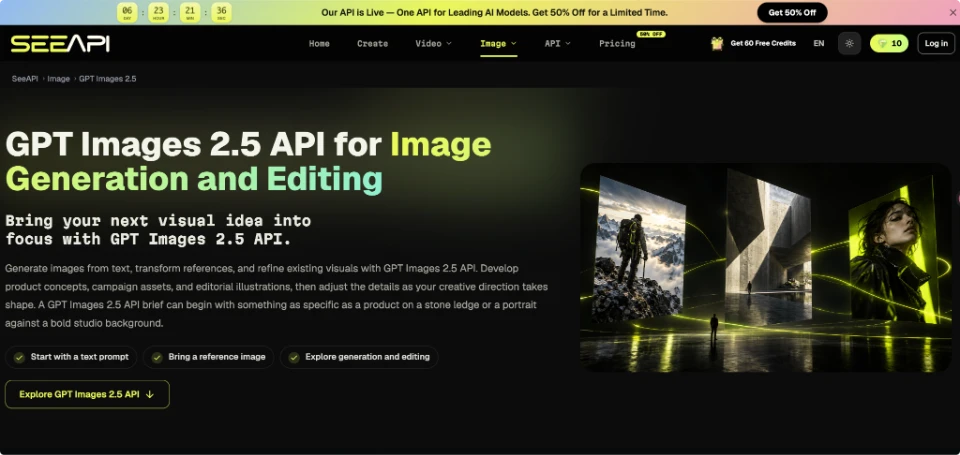Click checkmark icon beside Bring a reference image
Screen dimensions: 960x455
[x=157, y=357]
